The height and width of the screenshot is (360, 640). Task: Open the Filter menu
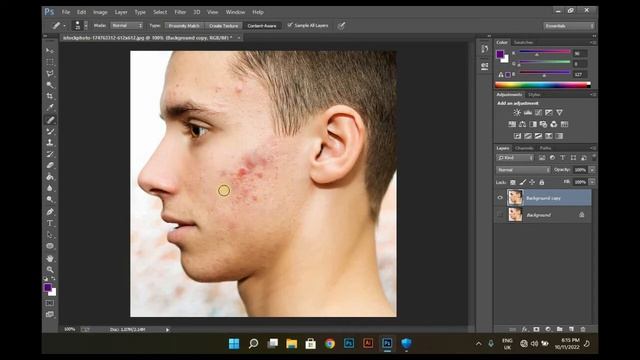pyautogui.click(x=180, y=12)
